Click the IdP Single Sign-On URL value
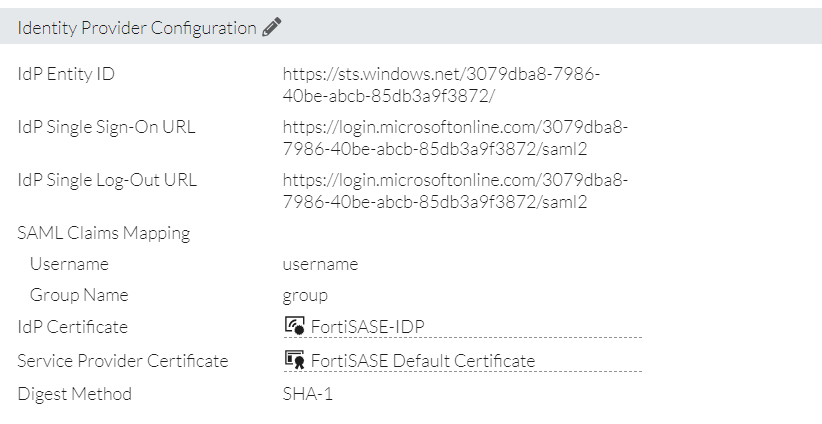The image size is (822, 424). [x=455, y=137]
